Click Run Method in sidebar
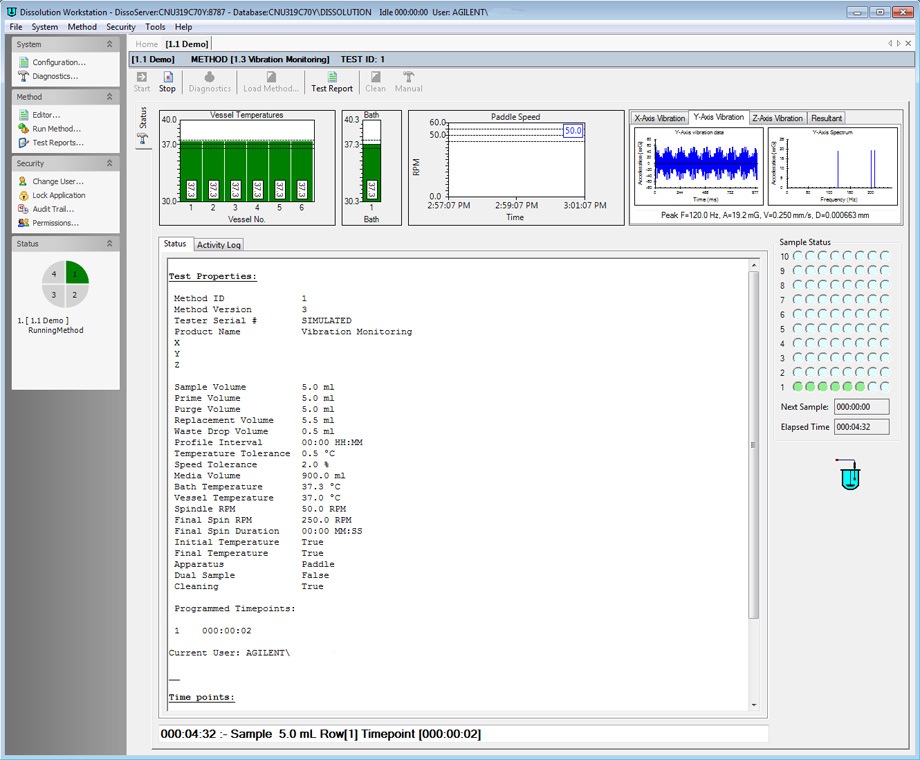Screen dimensions: 920x760 (x=56, y=129)
